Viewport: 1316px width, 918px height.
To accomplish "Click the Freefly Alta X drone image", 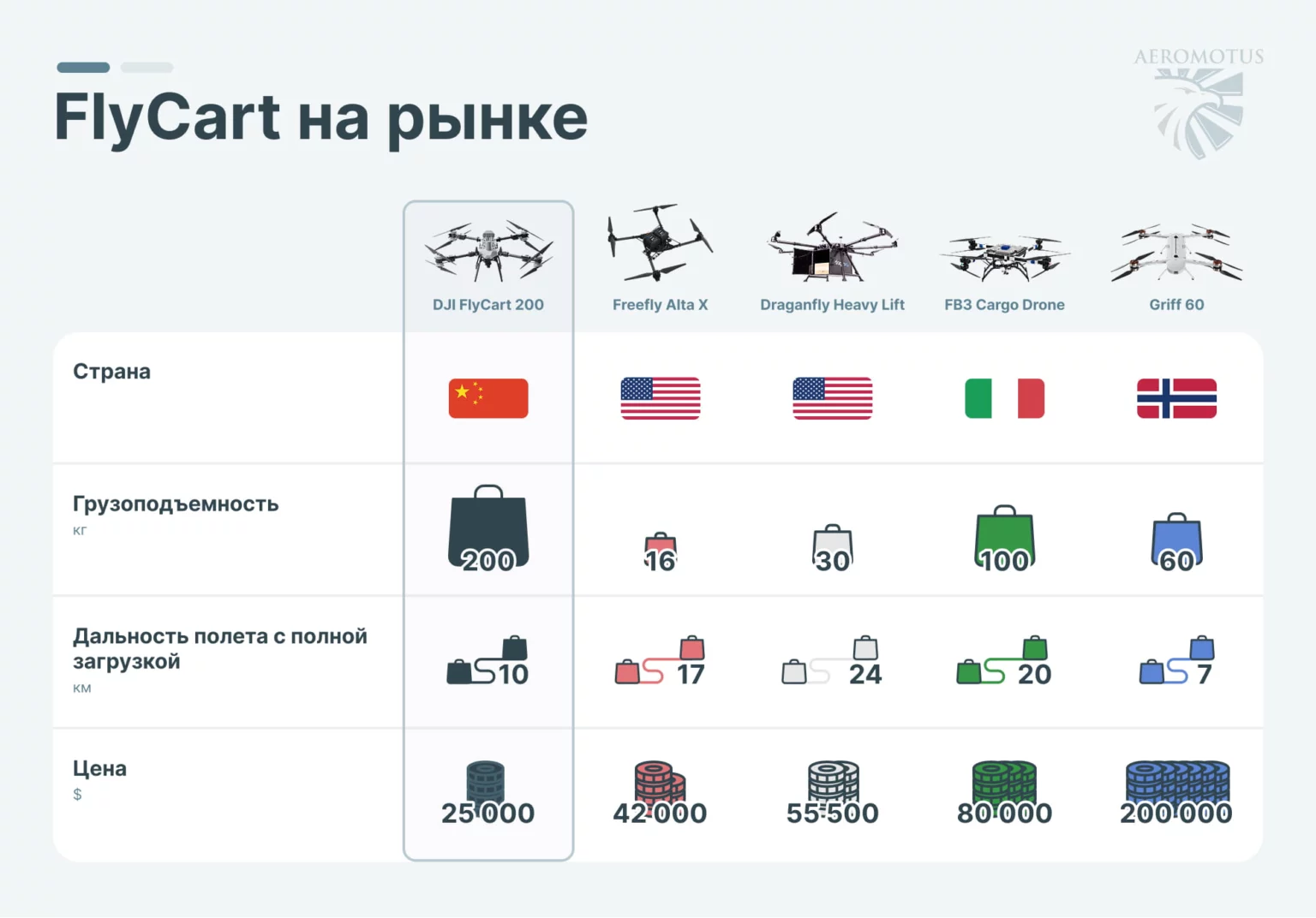I will pyautogui.click(x=659, y=242).
